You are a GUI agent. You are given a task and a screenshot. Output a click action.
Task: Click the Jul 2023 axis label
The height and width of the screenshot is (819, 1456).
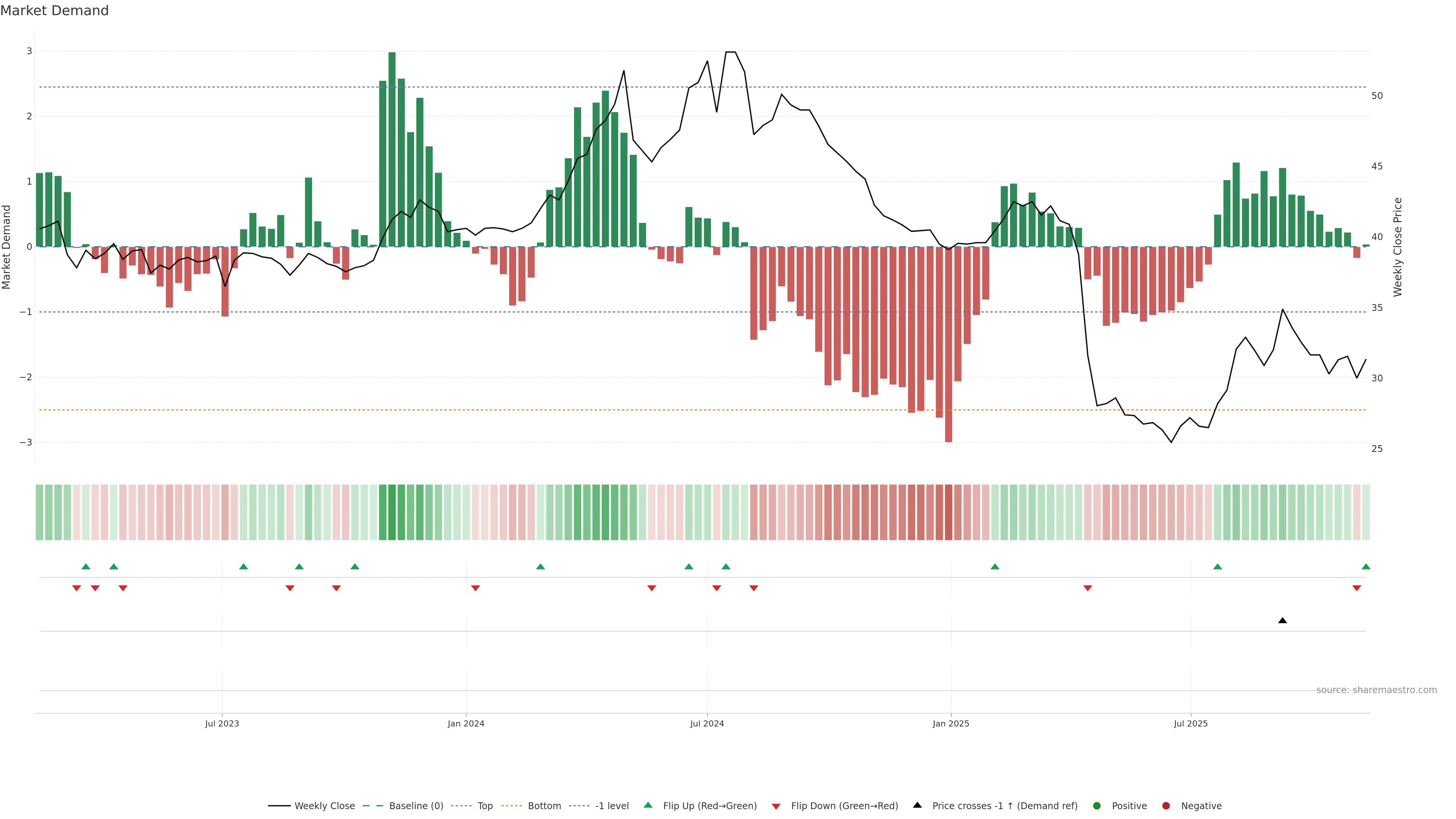(x=222, y=723)
